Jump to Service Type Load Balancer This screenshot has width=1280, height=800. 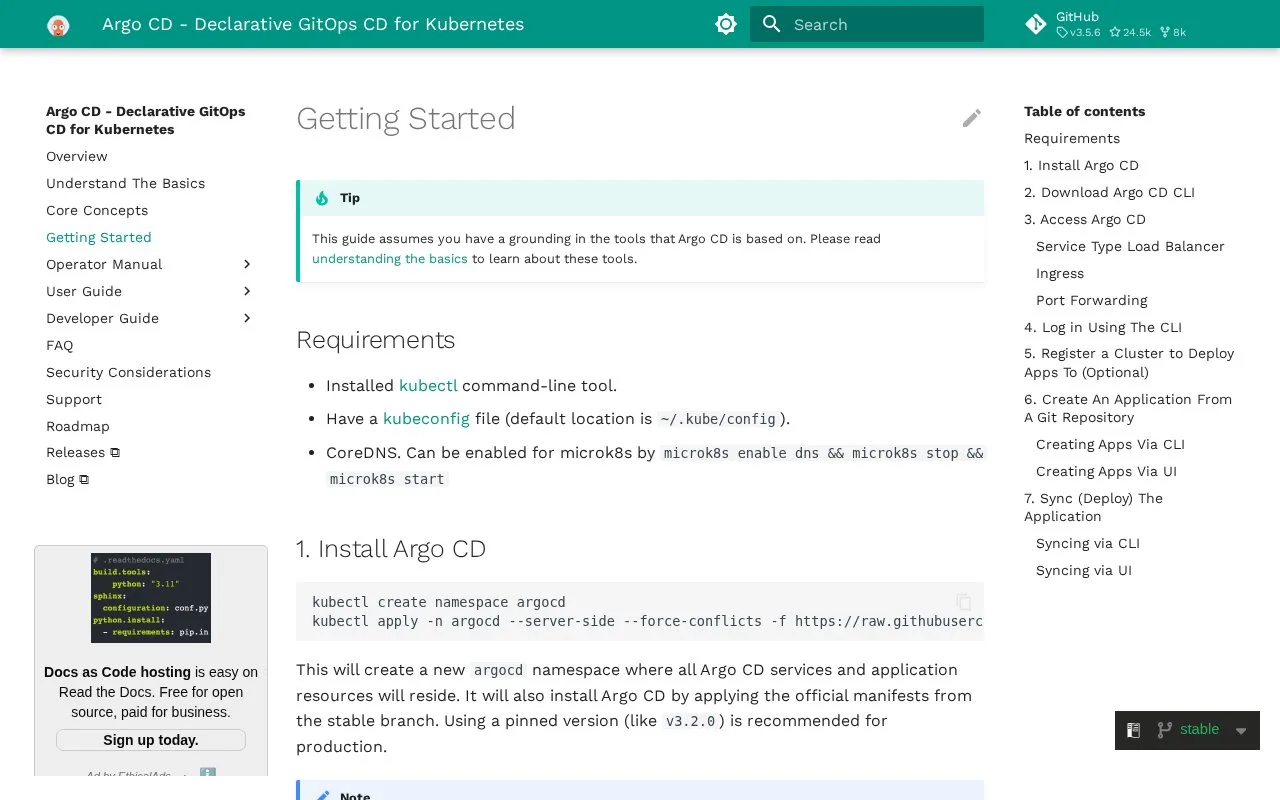coord(1130,246)
